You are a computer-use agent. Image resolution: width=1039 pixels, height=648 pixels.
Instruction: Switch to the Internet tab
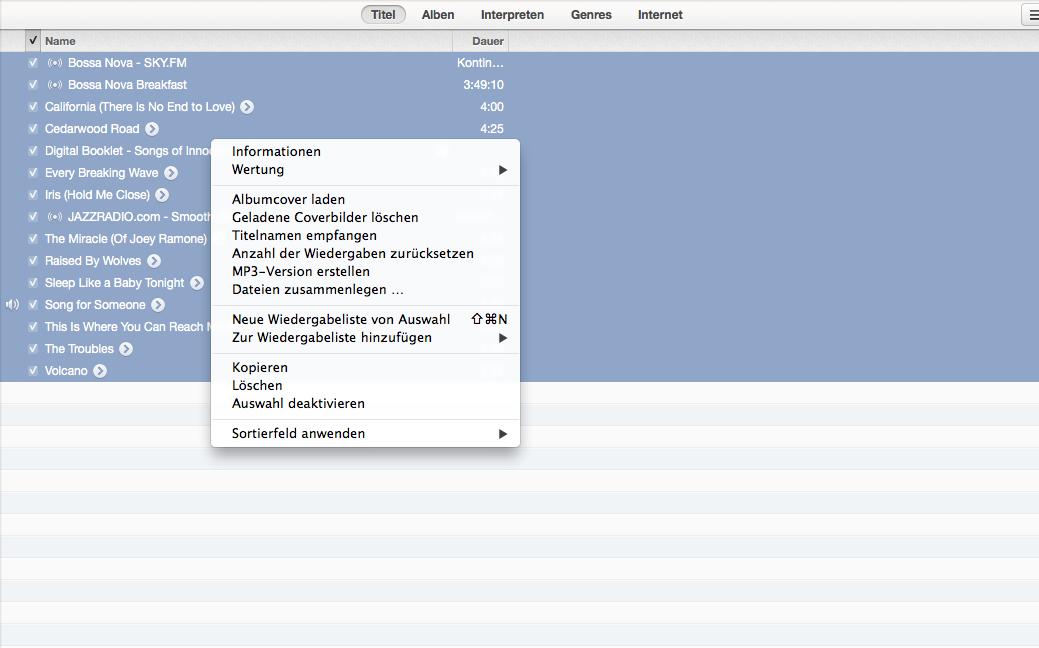[660, 15]
